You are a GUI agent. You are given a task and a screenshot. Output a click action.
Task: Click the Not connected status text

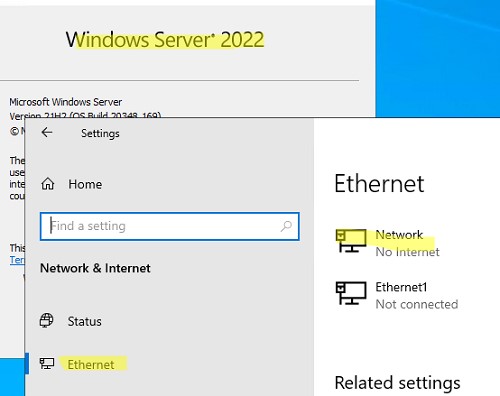pyautogui.click(x=417, y=304)
